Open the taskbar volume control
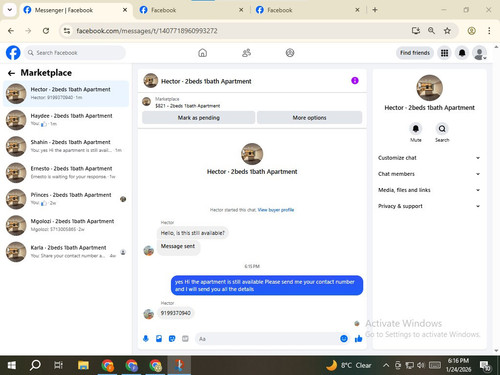The width and height of the screenshot is (500, 375). pos(421,365)
